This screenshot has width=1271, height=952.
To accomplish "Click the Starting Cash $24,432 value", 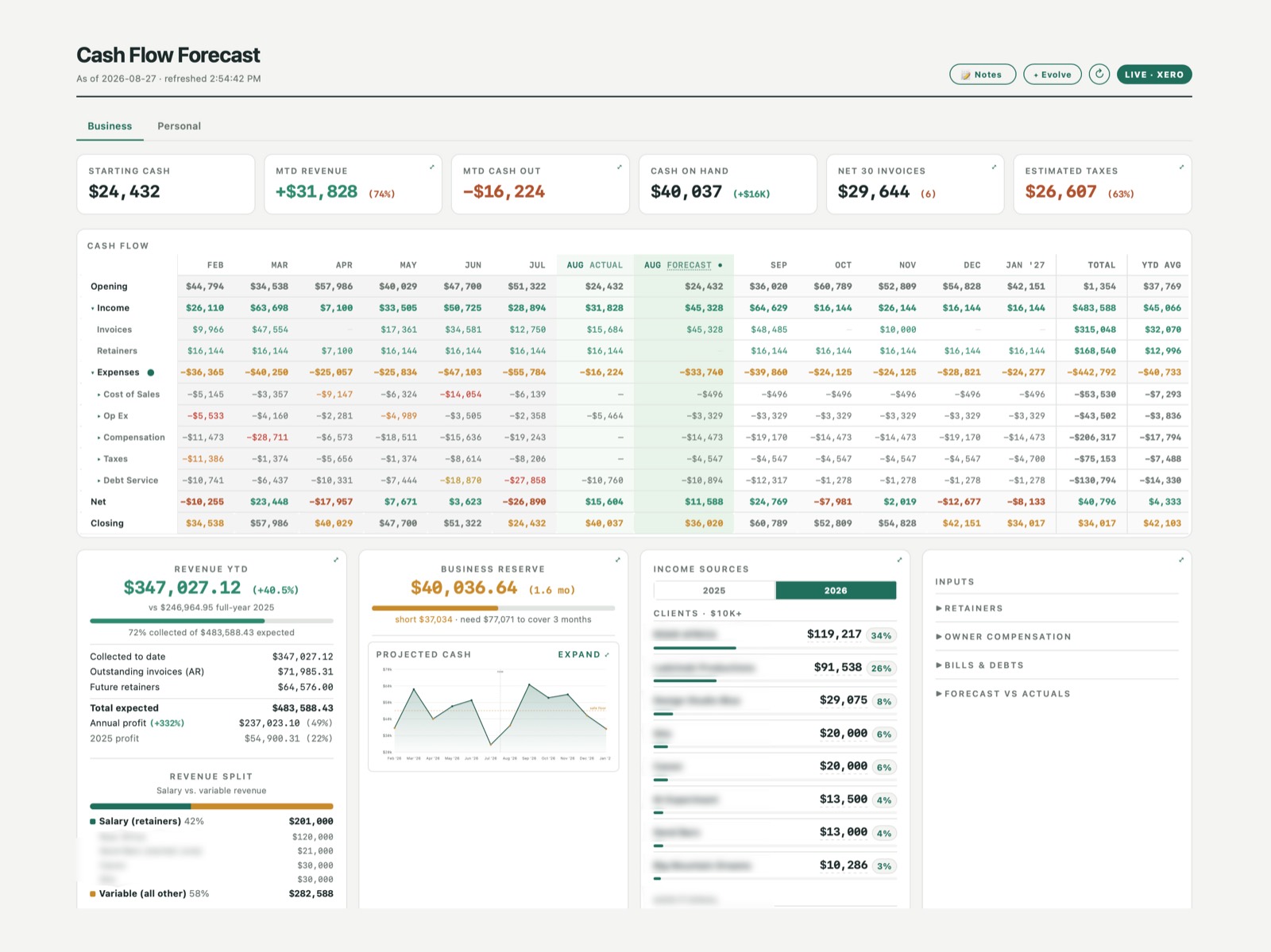I will pos(124,191).
